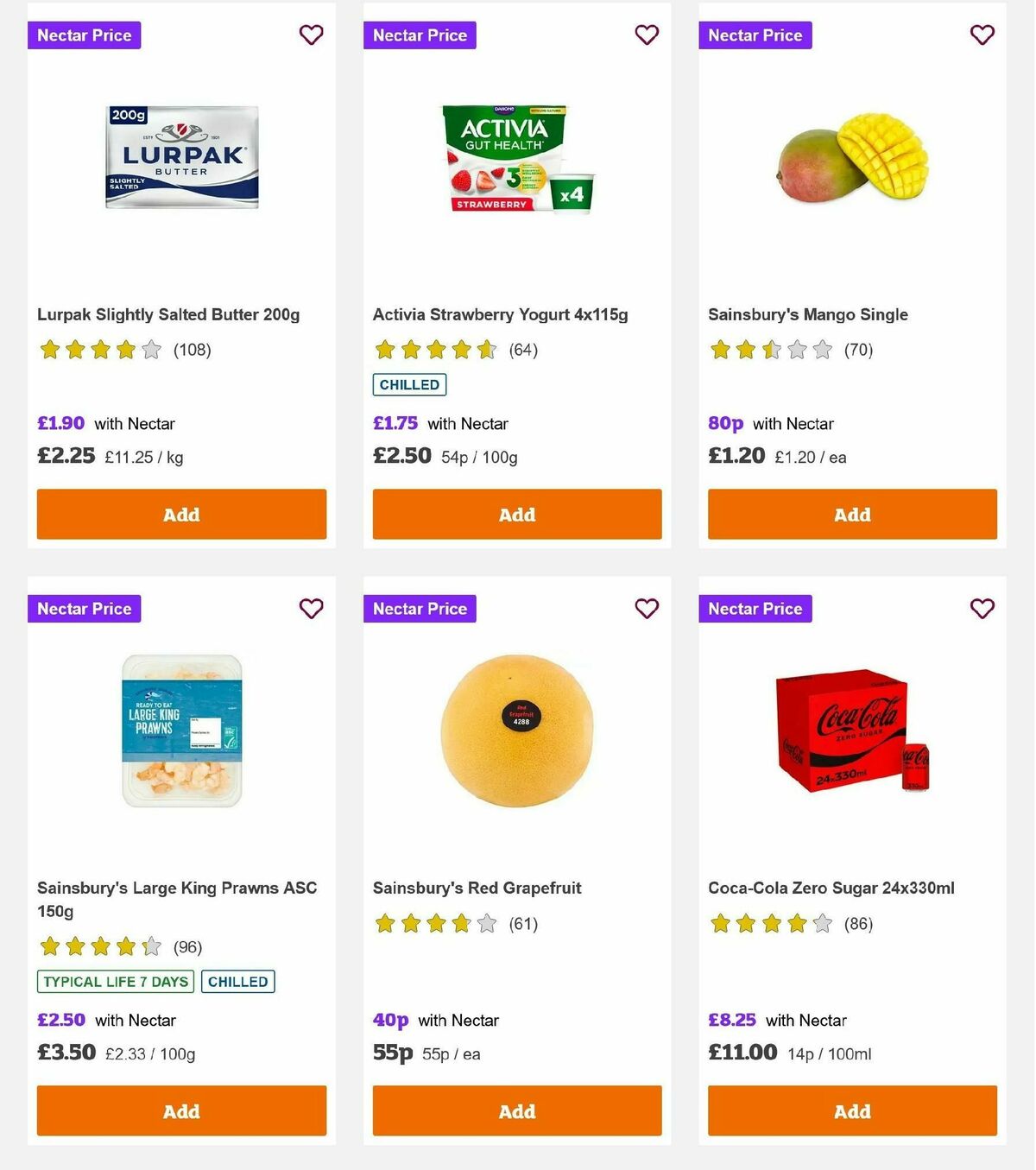
Task: Open the Nectar Price badge on Coca-Cola
Action: tap(755, 609)
